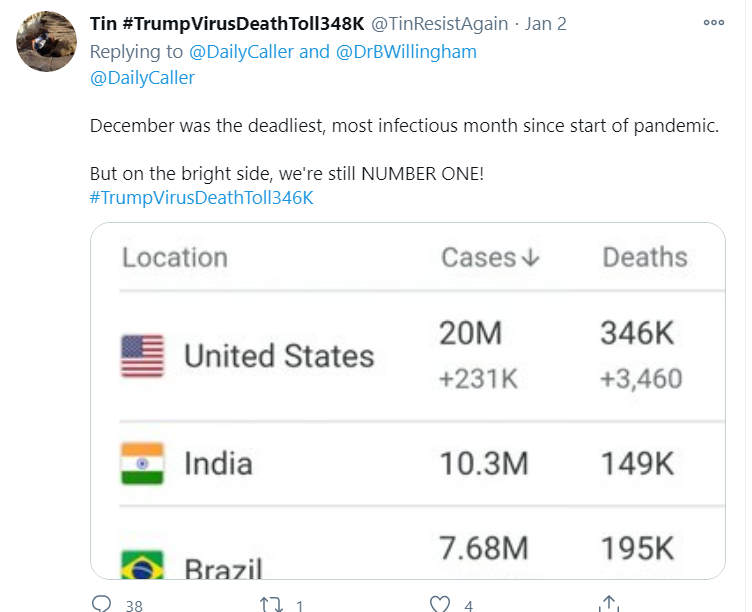
Task: Click the United States row label
Action: (x=279, y=356)
